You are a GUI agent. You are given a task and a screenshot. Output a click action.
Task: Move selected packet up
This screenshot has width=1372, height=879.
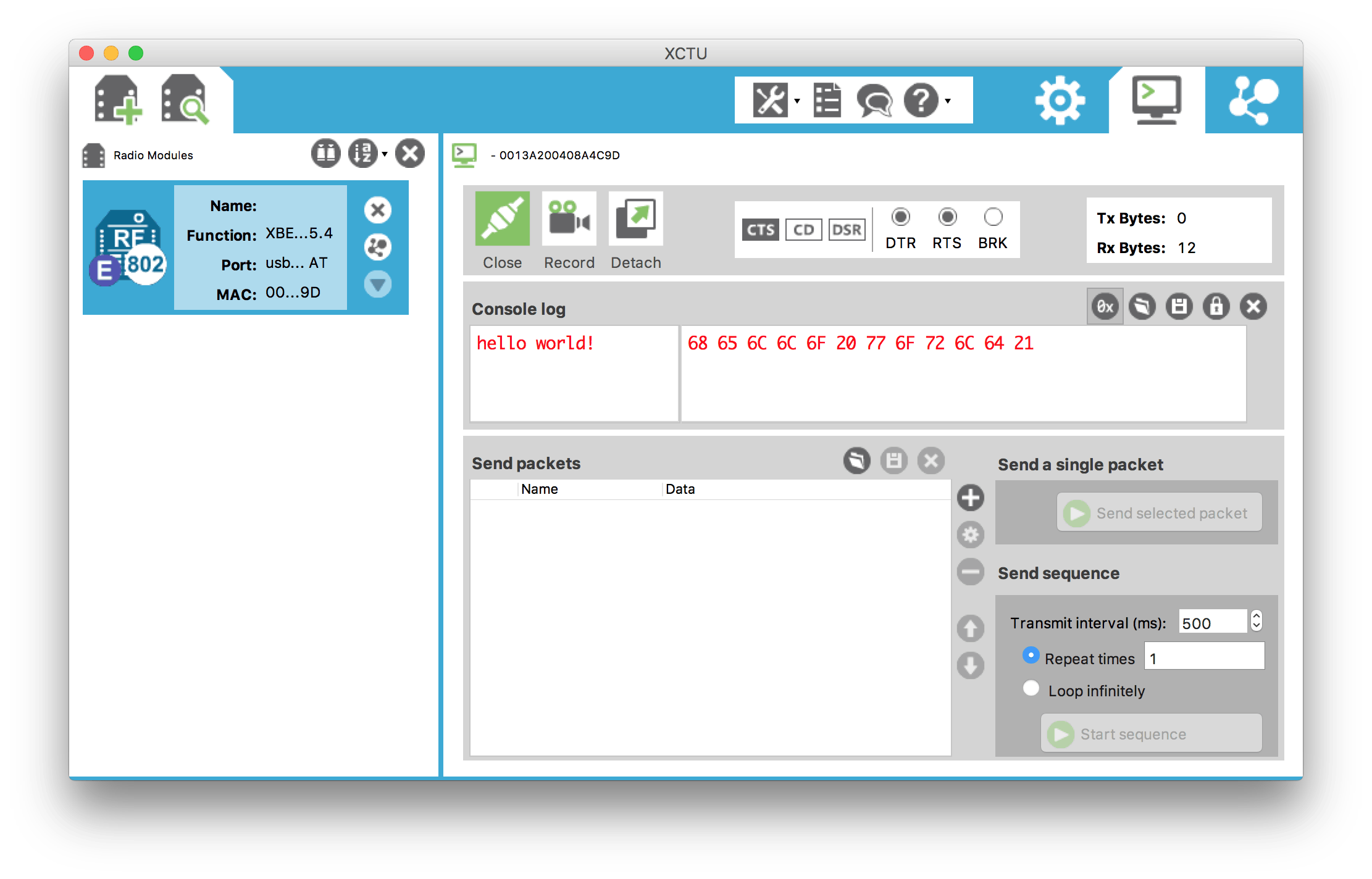[971, 628]
